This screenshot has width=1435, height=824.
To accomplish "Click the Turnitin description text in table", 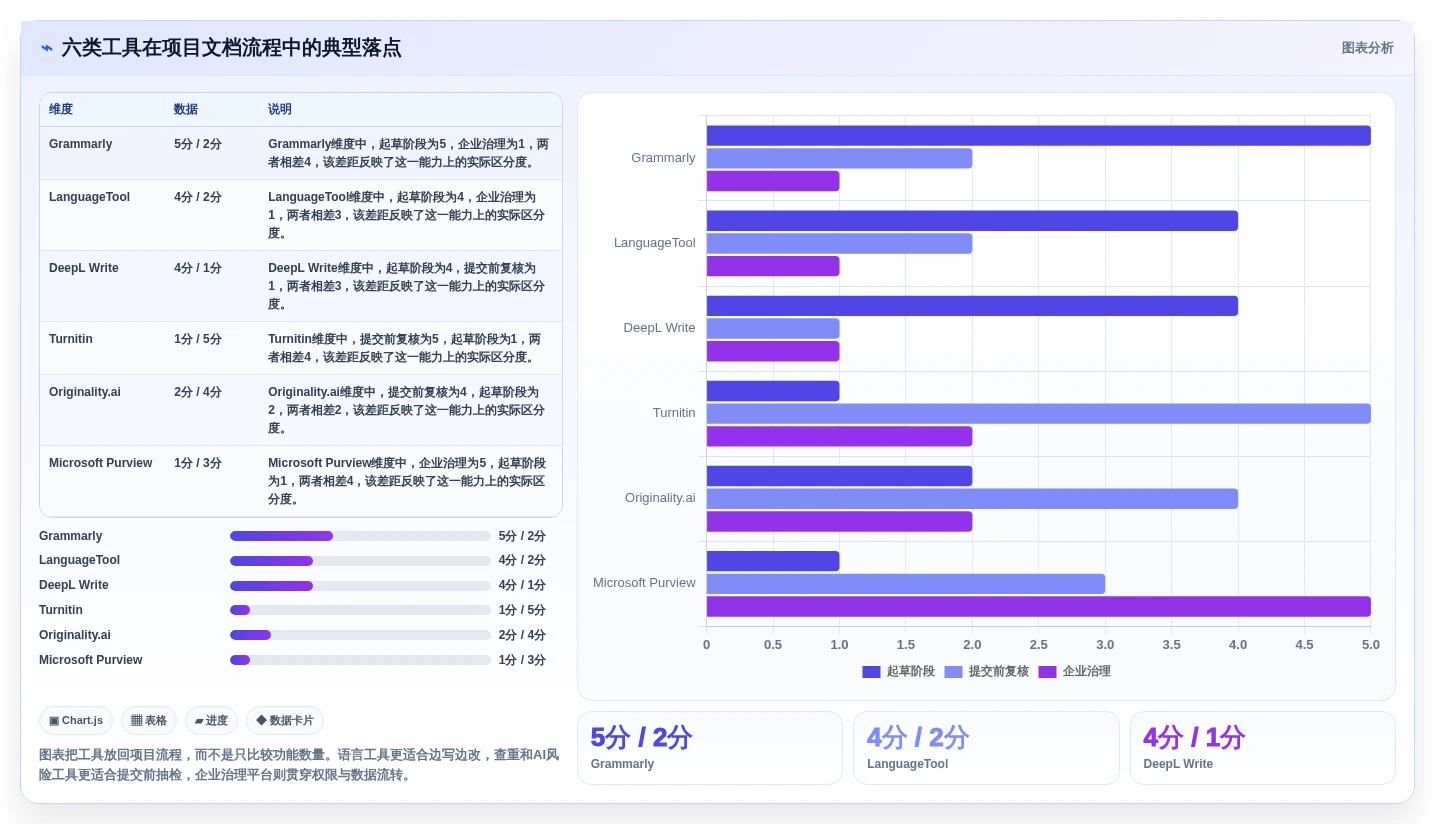I will tap(405, 348).
